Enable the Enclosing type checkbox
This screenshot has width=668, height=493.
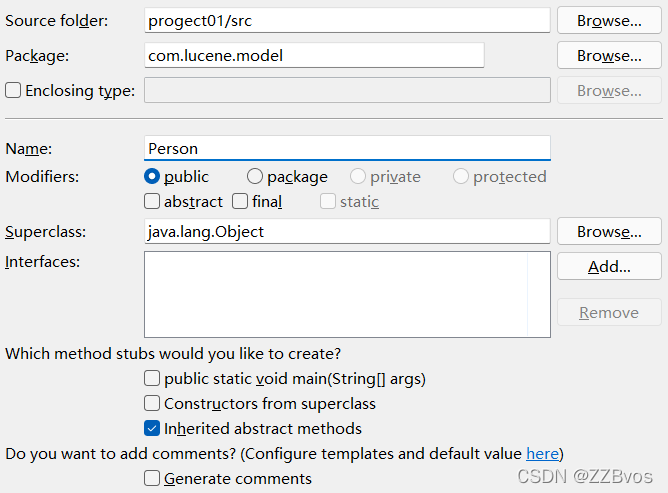coord(13,91)
